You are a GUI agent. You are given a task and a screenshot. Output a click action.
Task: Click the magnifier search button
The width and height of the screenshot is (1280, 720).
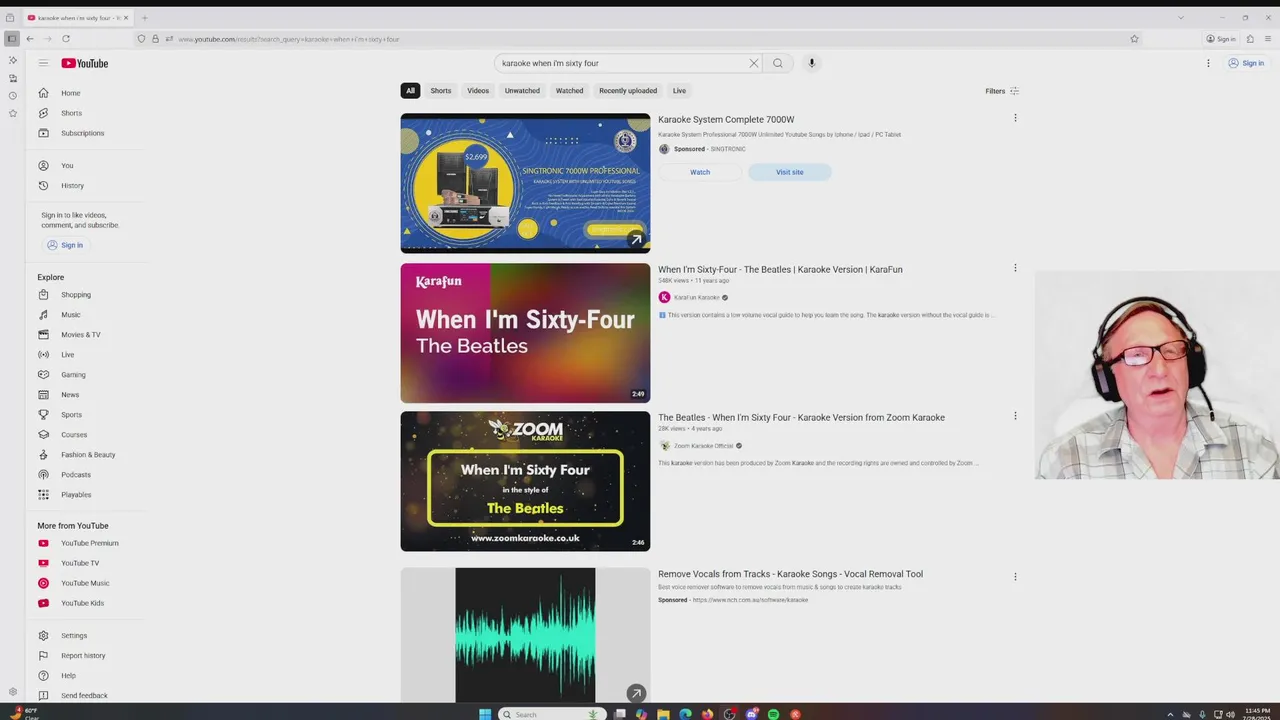tap(778, 63)
